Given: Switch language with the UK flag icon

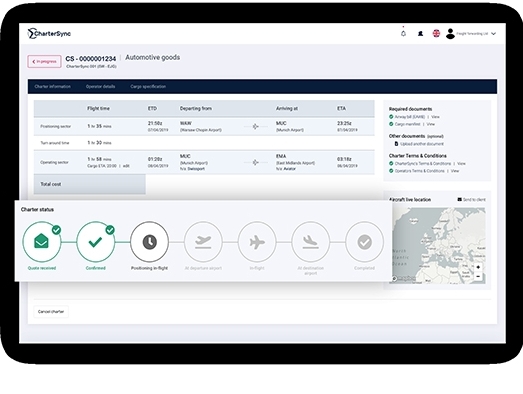Looking at the screenshot, I should [436, 33].
